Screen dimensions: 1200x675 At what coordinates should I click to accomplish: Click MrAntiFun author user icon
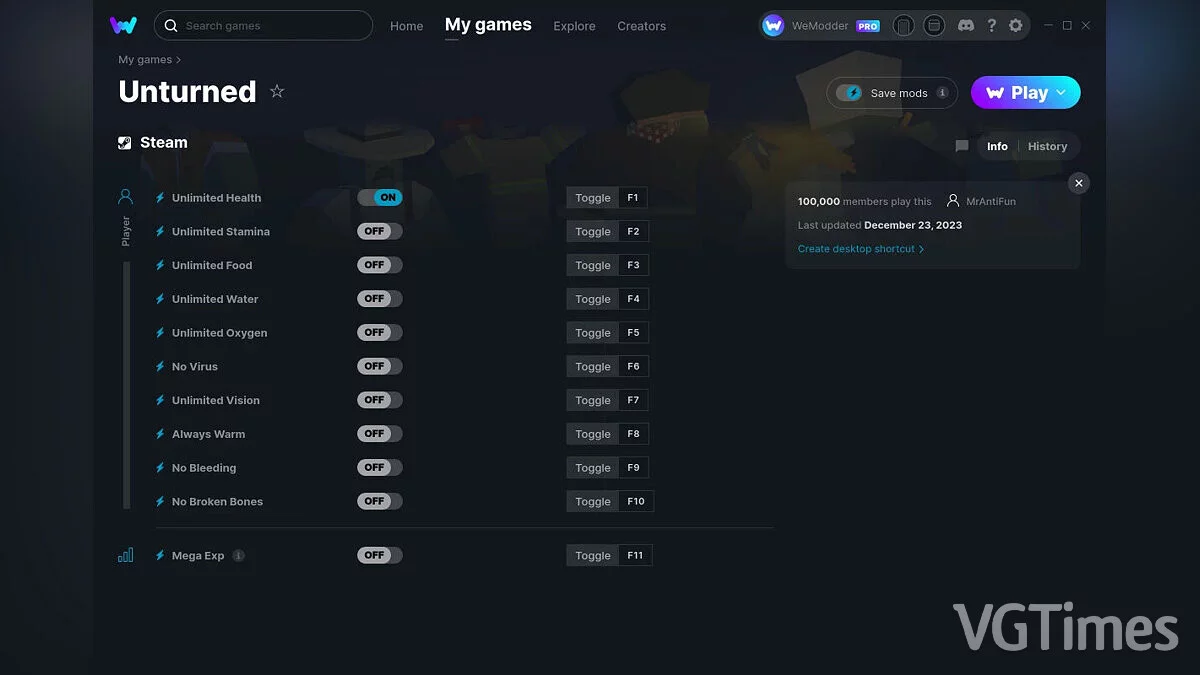click(953, 201)
